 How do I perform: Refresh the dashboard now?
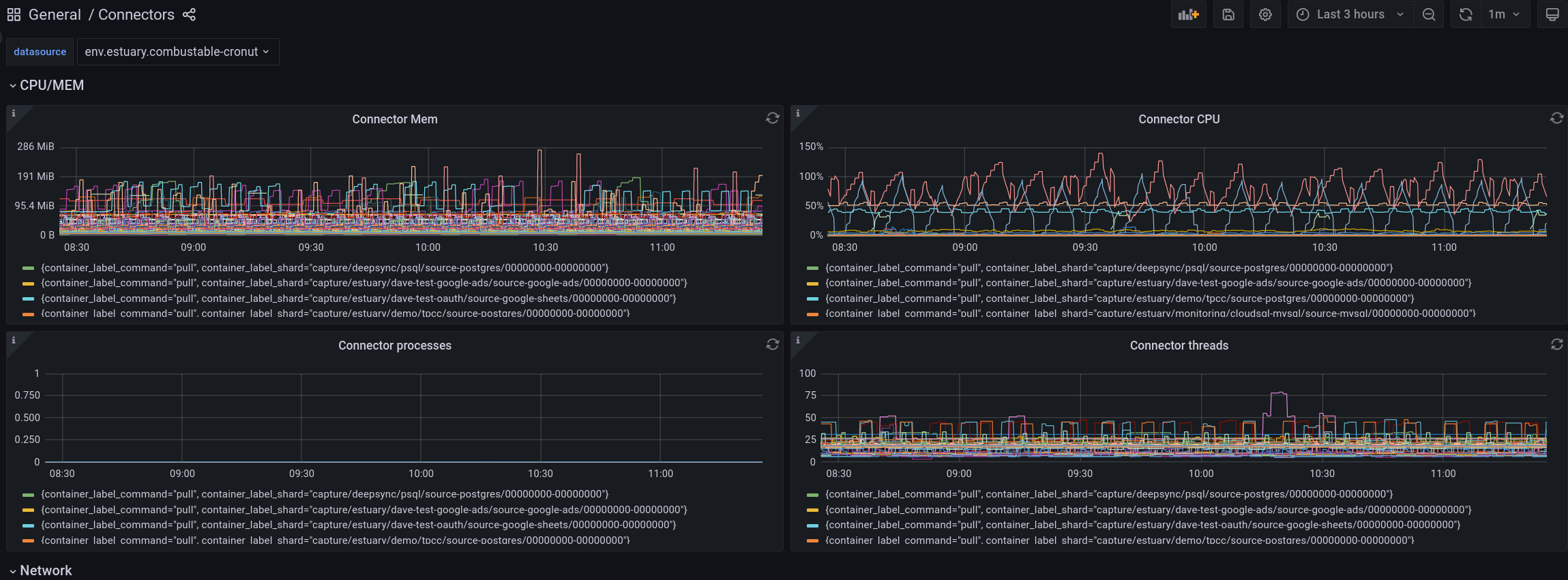[1465, 14]
